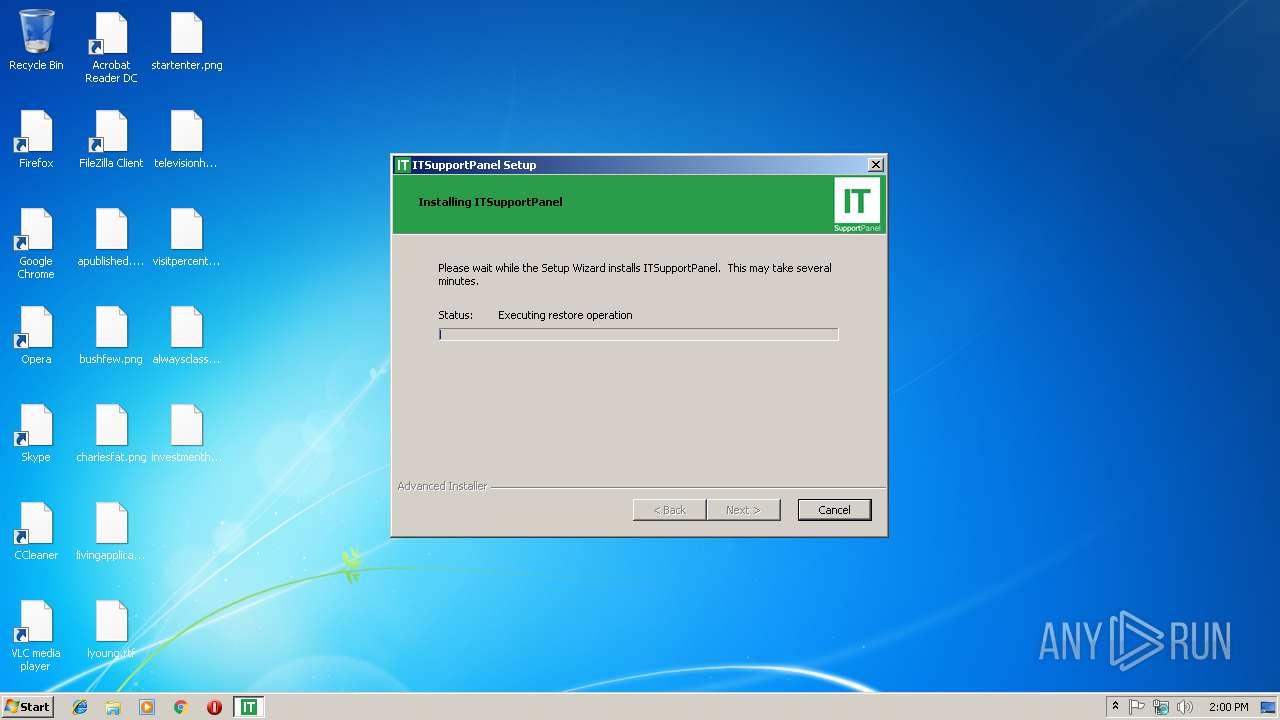Select the FileZilla Client shortcut
The width and height of the screenshot is (1280, 720).
111,139
